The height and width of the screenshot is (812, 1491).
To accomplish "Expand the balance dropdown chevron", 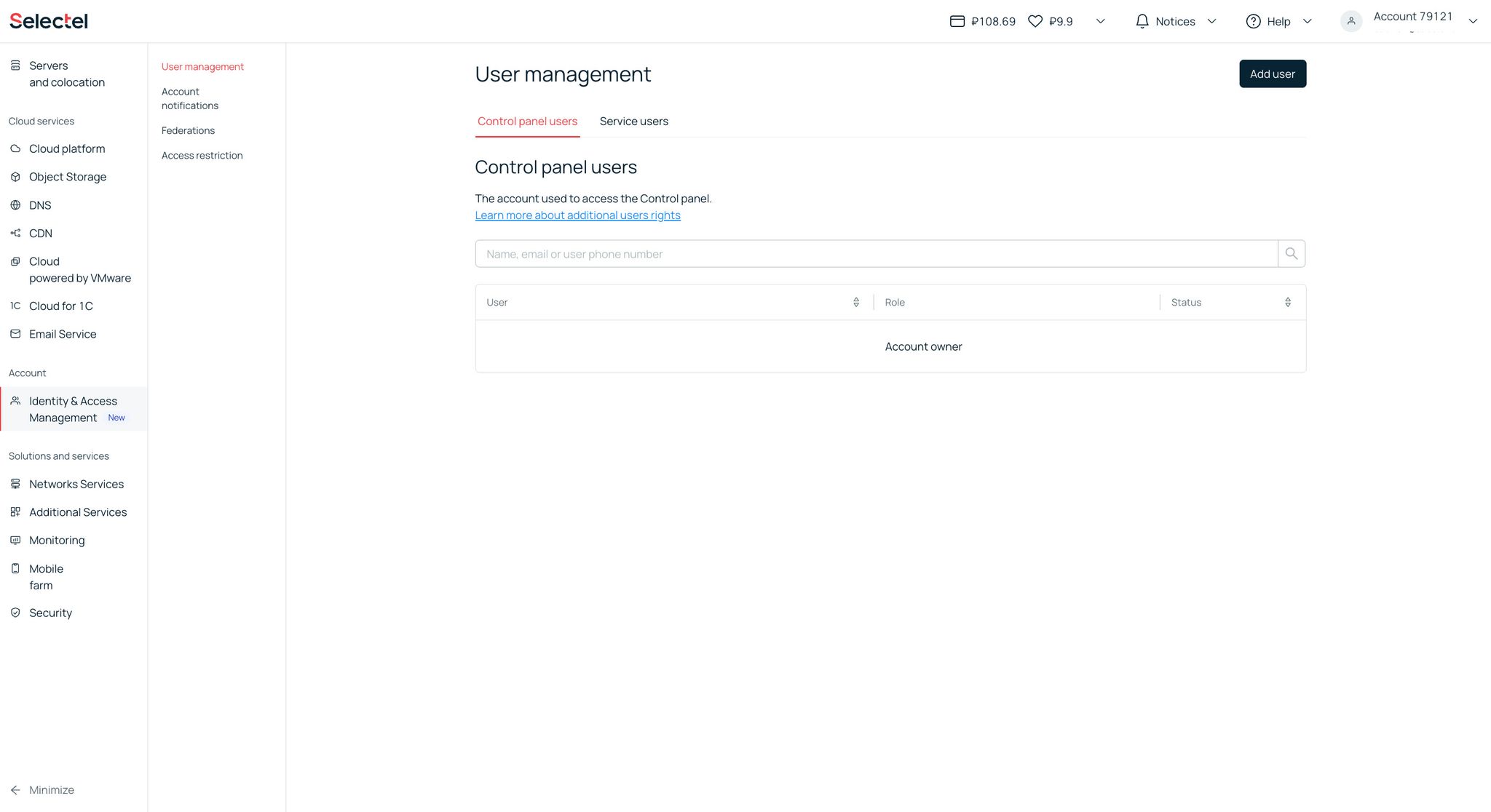I will 1100,22.
